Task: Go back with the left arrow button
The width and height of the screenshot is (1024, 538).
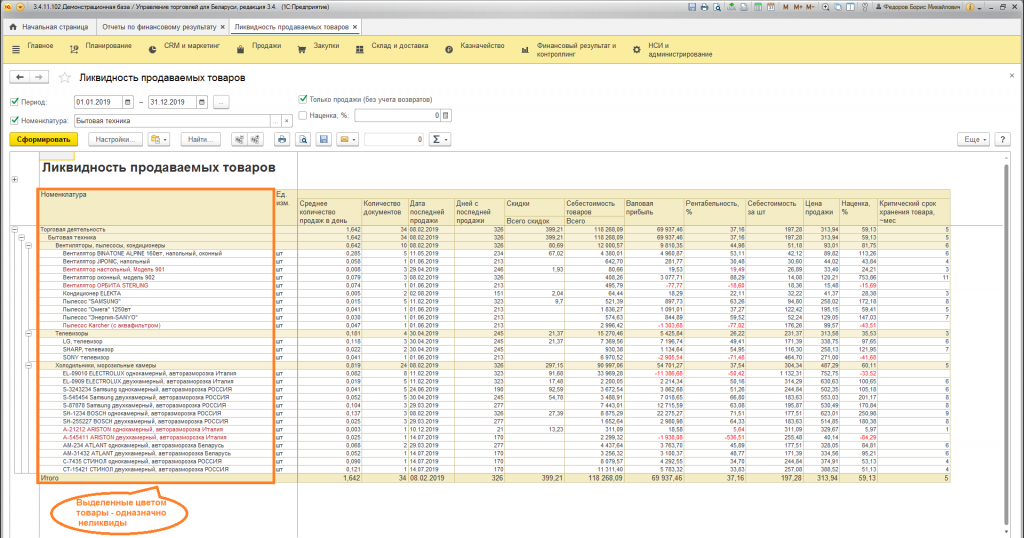Action: (x=19, y=77)
